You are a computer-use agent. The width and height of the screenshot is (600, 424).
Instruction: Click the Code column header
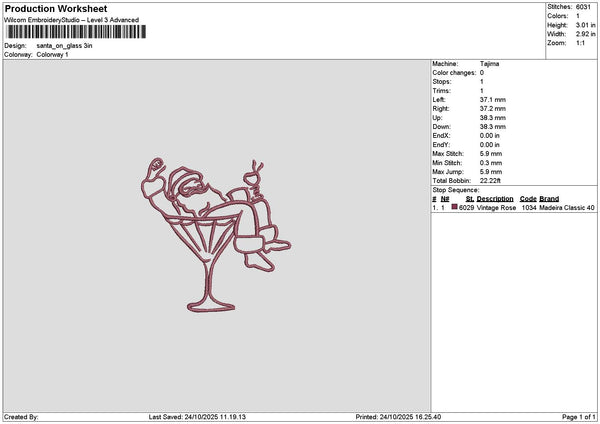click(528, 199)
